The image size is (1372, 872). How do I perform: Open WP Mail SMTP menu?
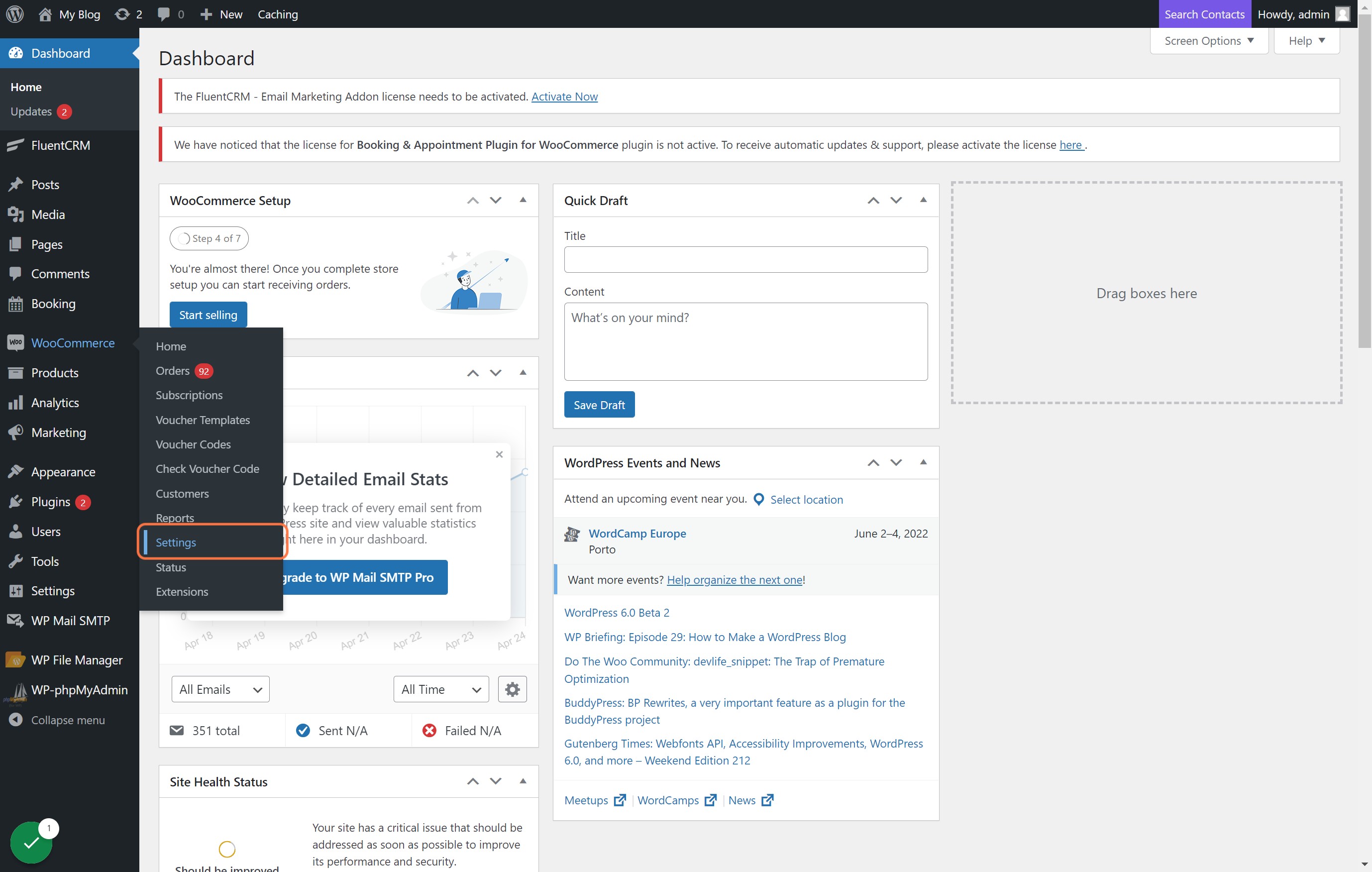point(70,621)
